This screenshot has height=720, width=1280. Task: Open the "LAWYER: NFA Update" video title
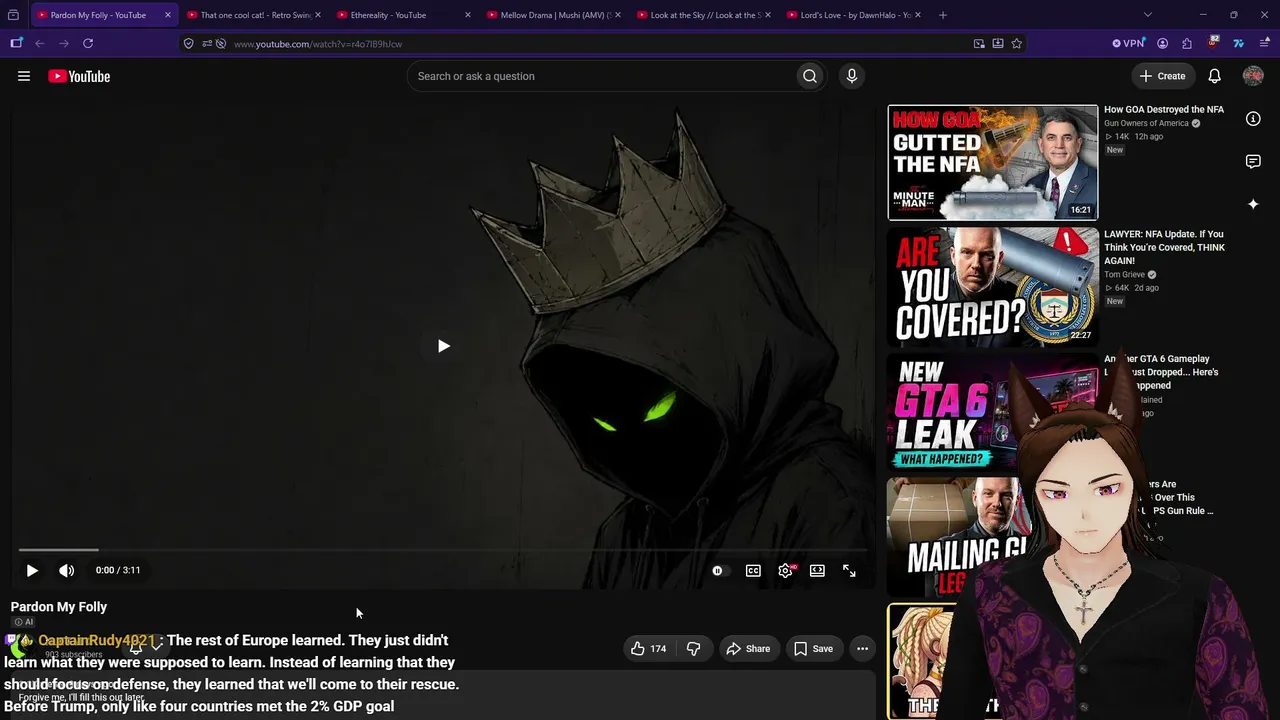pyautogui.click(x=1164, y=247)
